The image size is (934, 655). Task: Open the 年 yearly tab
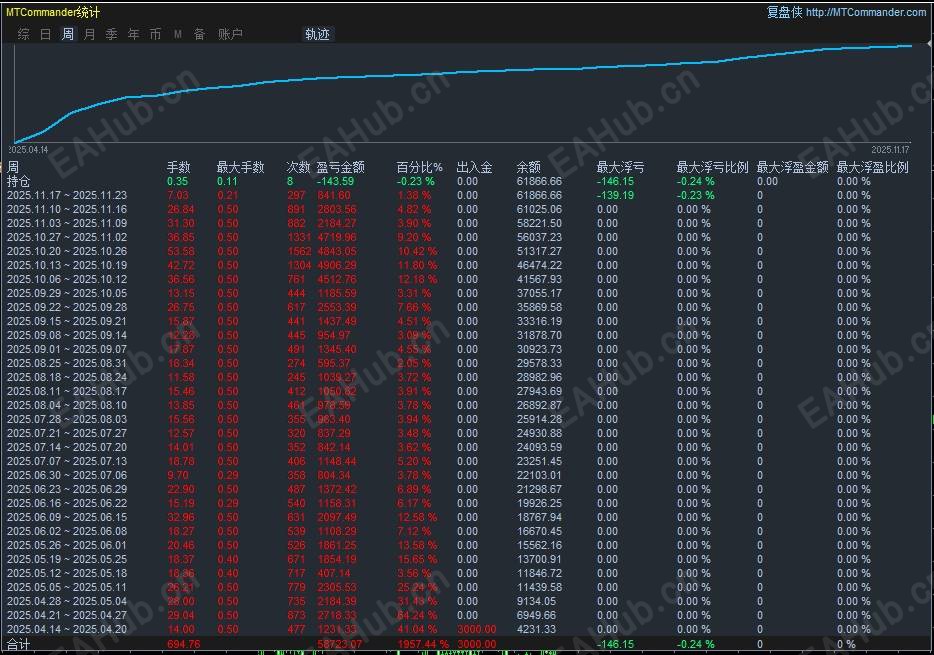tap(133, 35)
